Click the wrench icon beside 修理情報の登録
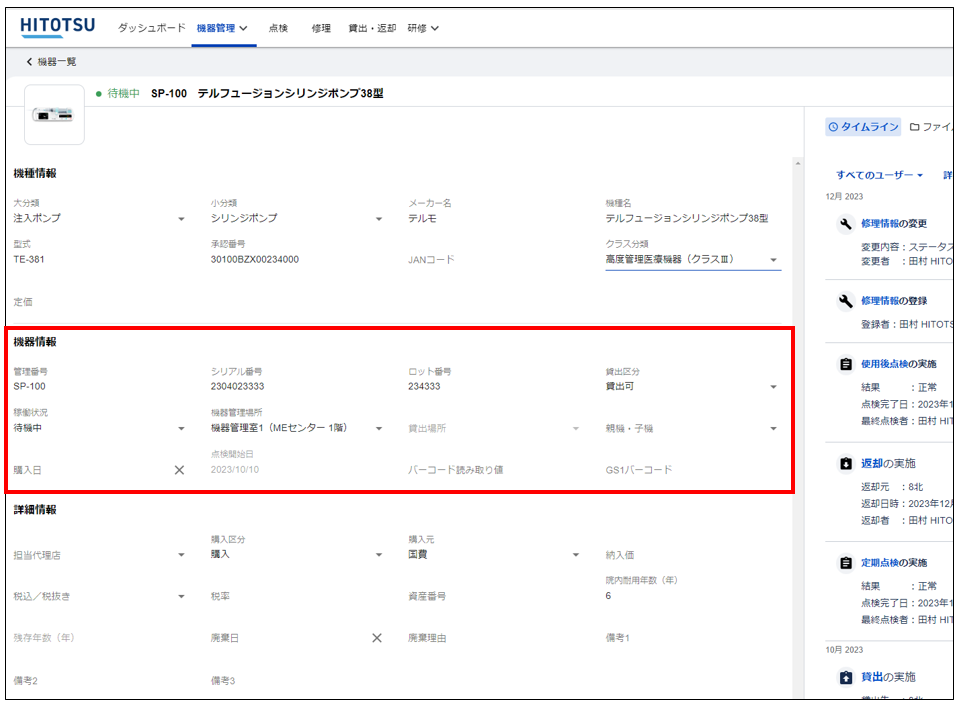 pyautogui.click(x=846, y=301)
